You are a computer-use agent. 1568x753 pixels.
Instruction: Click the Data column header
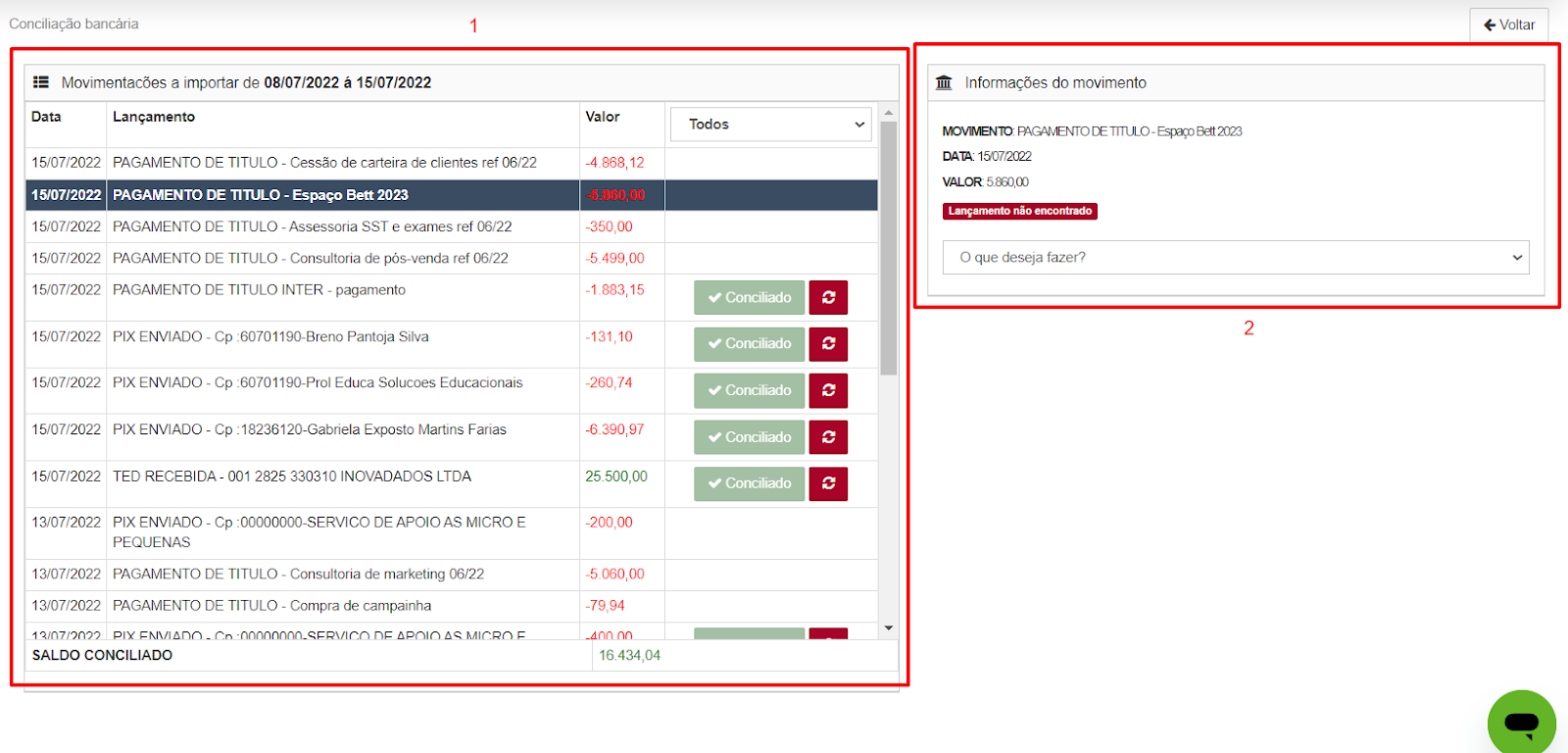point(46,117)
